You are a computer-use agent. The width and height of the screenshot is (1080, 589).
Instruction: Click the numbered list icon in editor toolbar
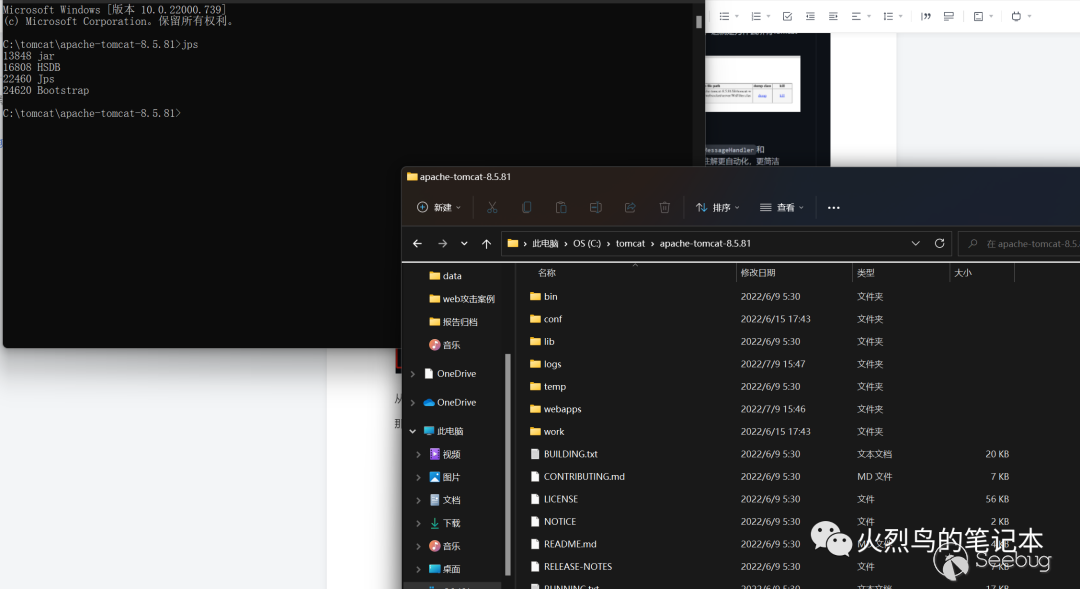756,16
